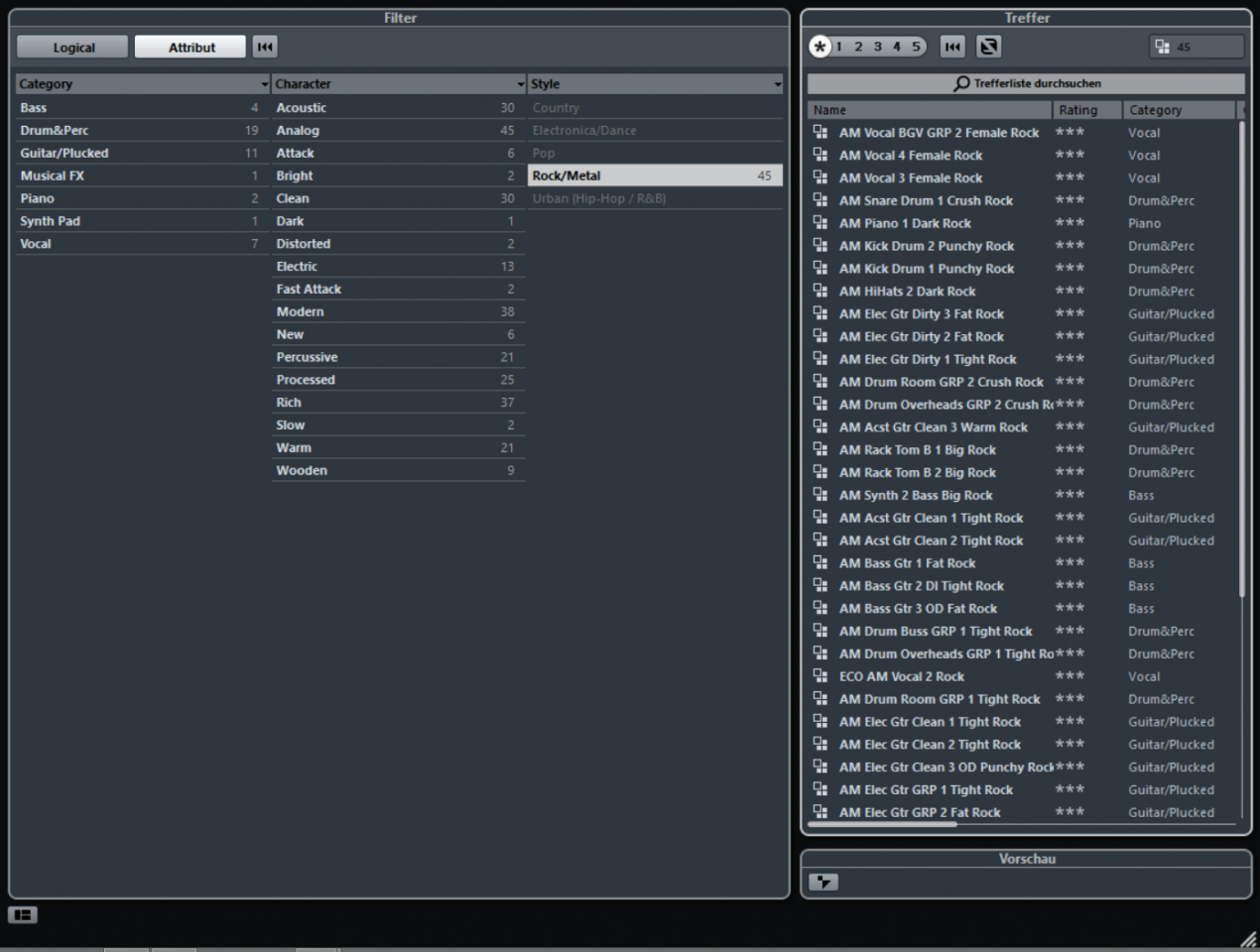
Task: Sort results by the Rating column header
Action: (1087, 110)
